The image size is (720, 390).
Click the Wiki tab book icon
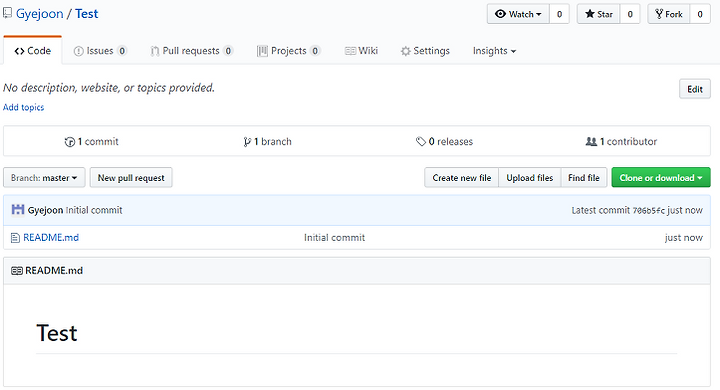click(x=350, y=51)
